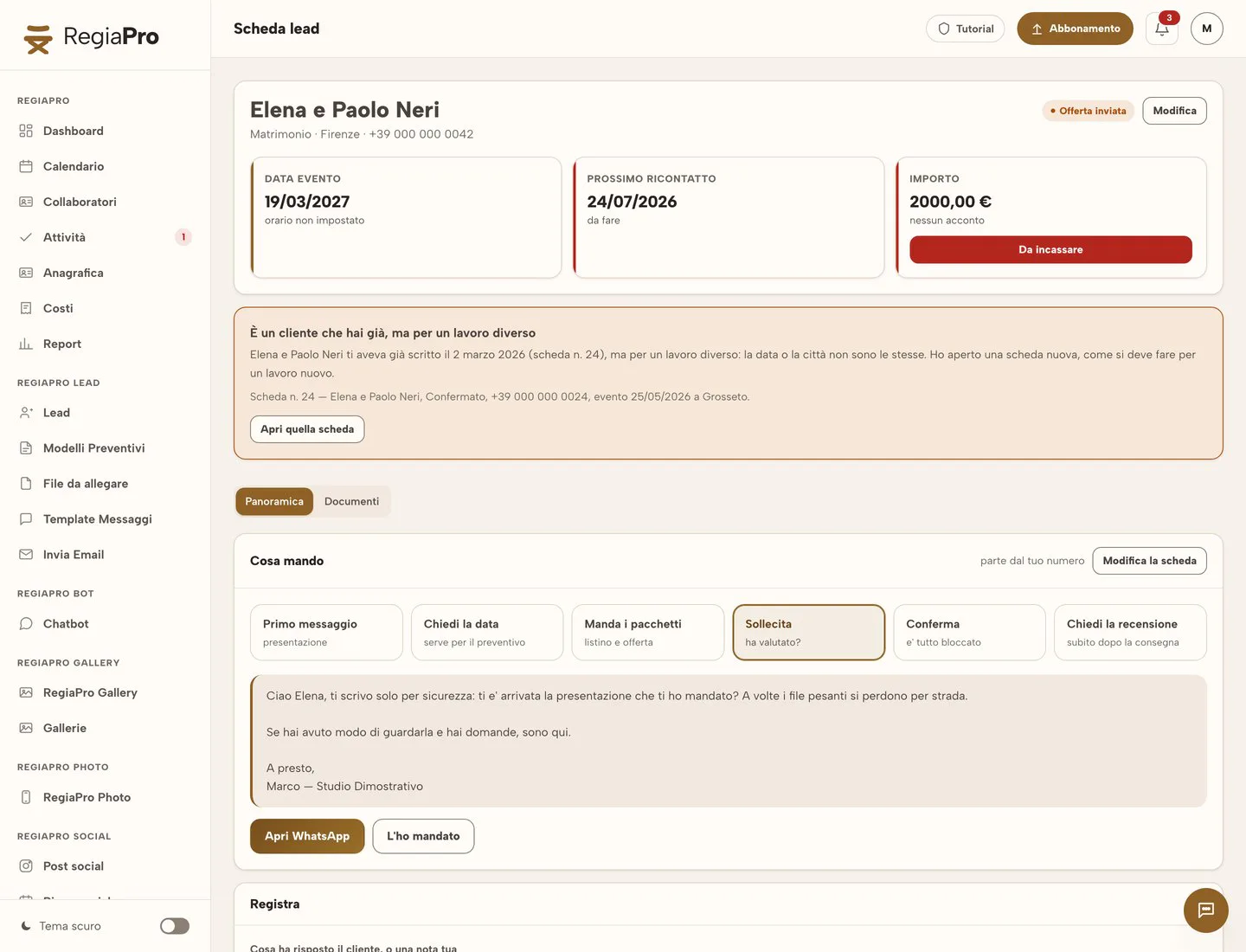The width and height of the screenshot is (1246, 952).
Task: Toggle the Tema scuro switch
Action: pyautogui.click(x=175, y=926)
